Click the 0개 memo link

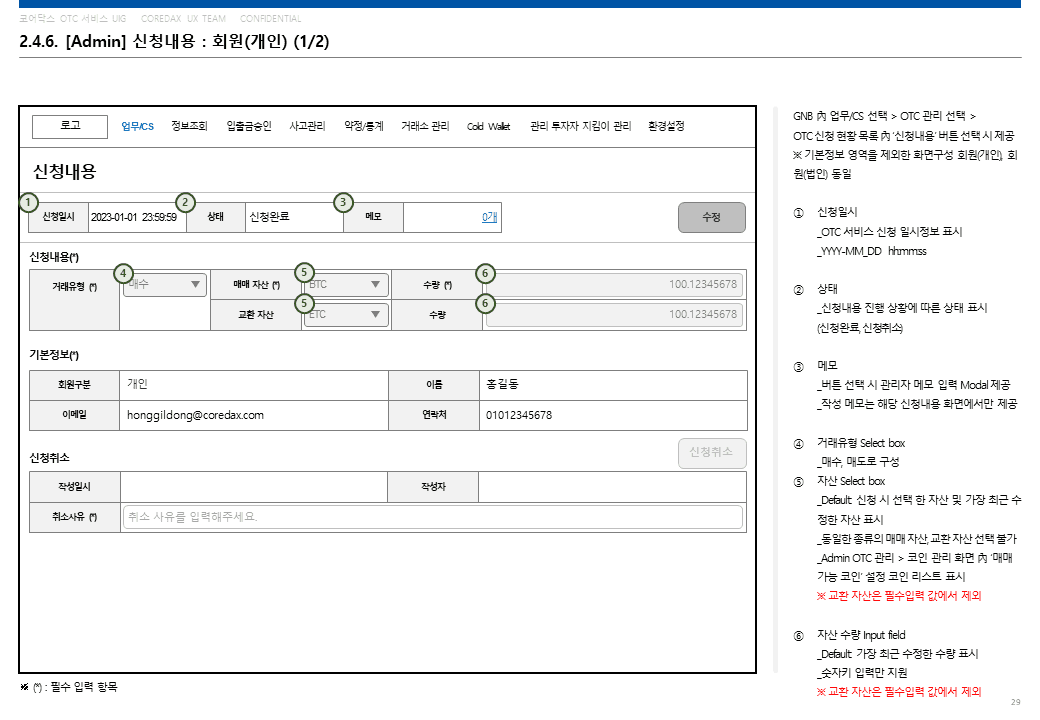(x=489, y=217)
